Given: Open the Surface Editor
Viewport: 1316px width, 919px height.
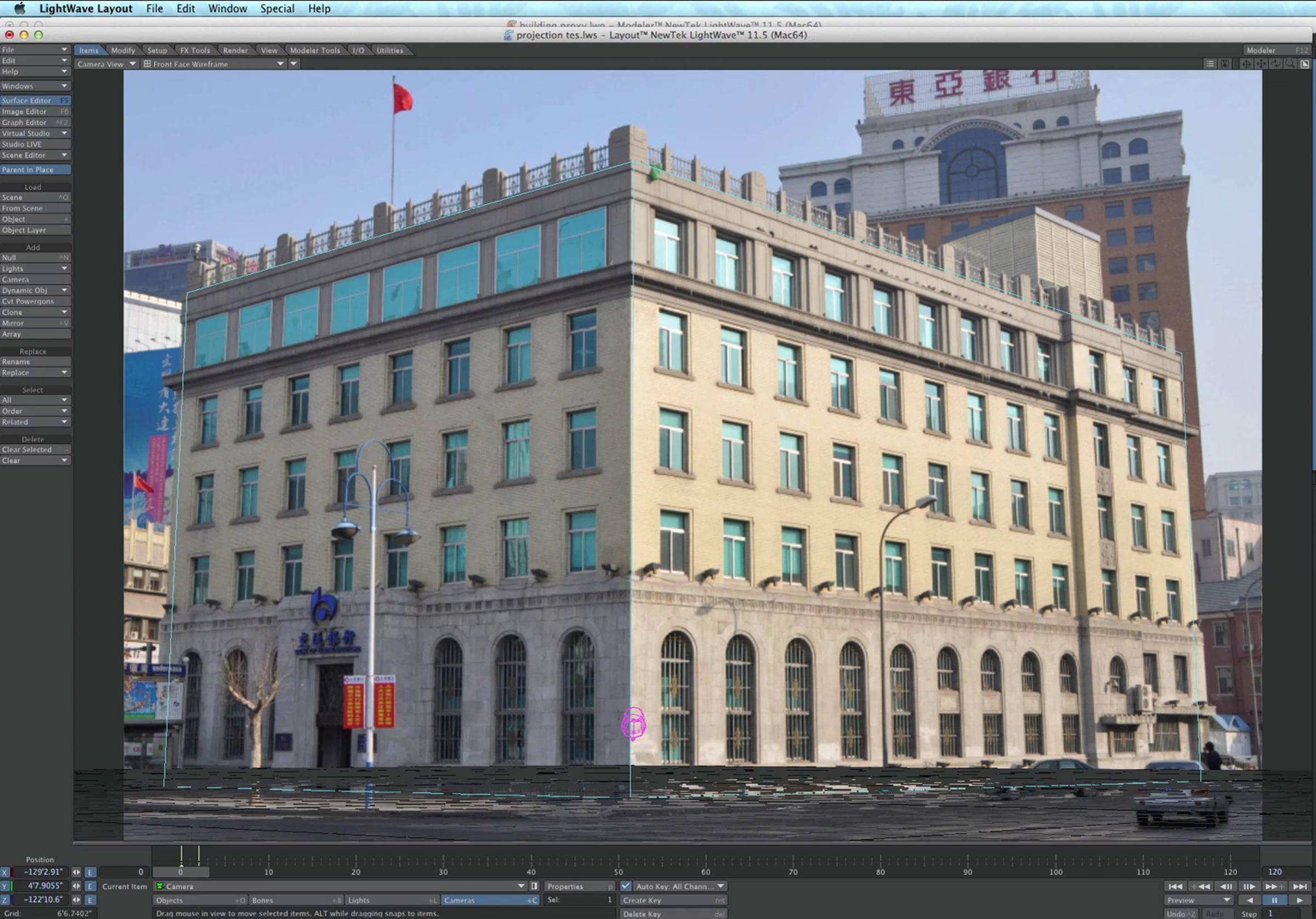Looking at the screenshot, I should pos(36,100).
